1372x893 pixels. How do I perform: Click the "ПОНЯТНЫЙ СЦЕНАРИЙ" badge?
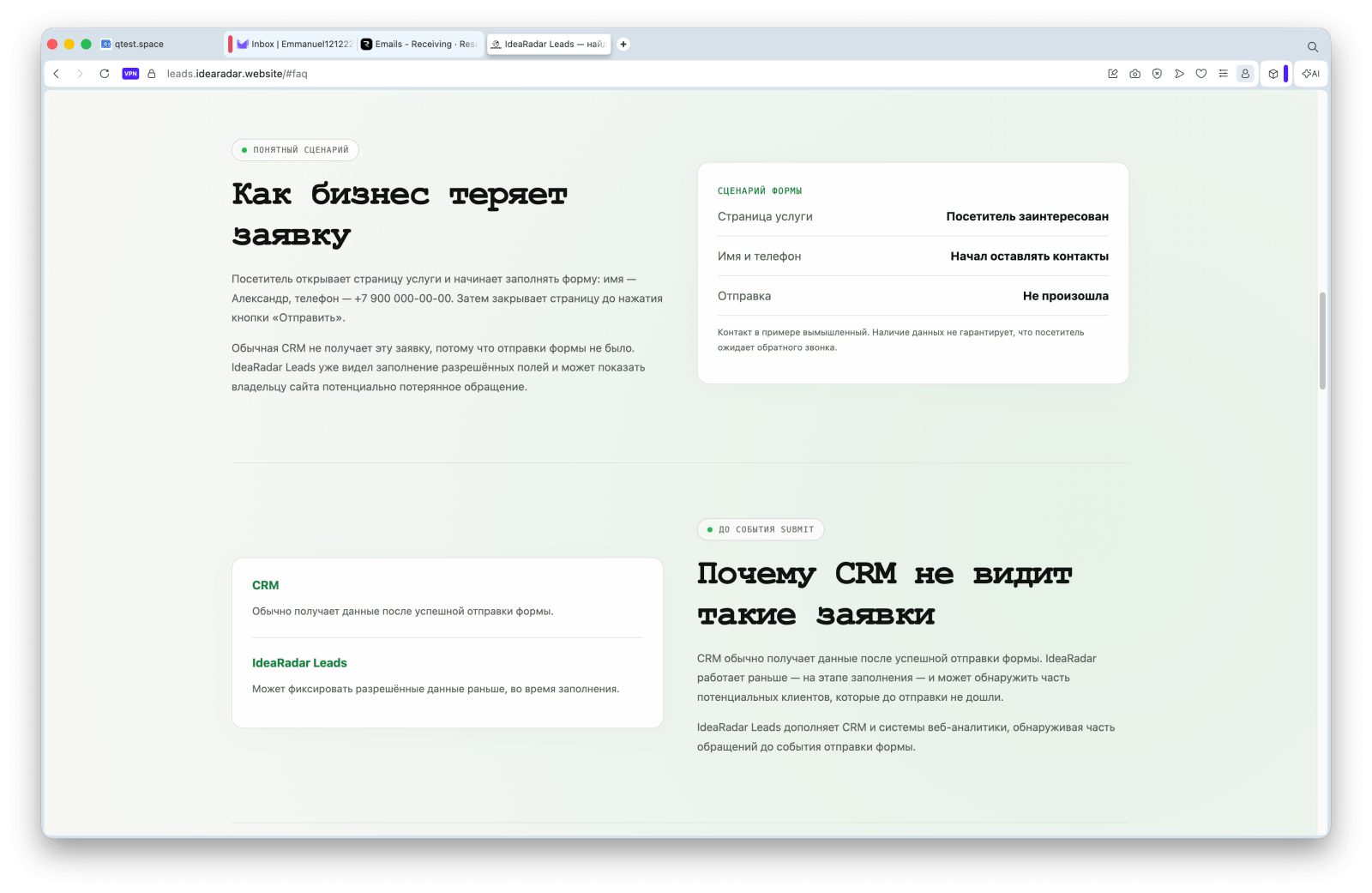click(x=295, y=150)
